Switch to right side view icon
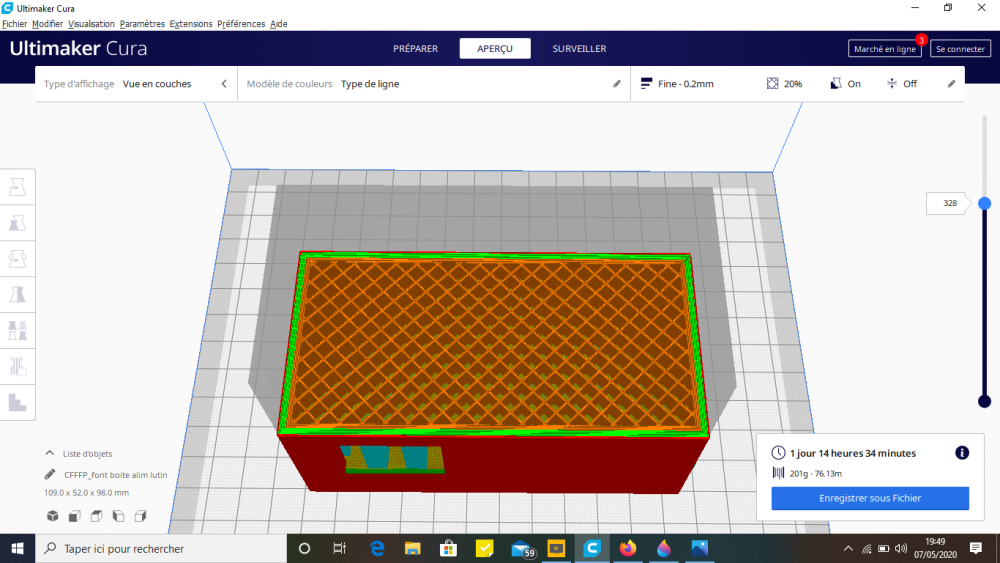The width and height of the screenshot is (1000, 563). click(140, 516)
